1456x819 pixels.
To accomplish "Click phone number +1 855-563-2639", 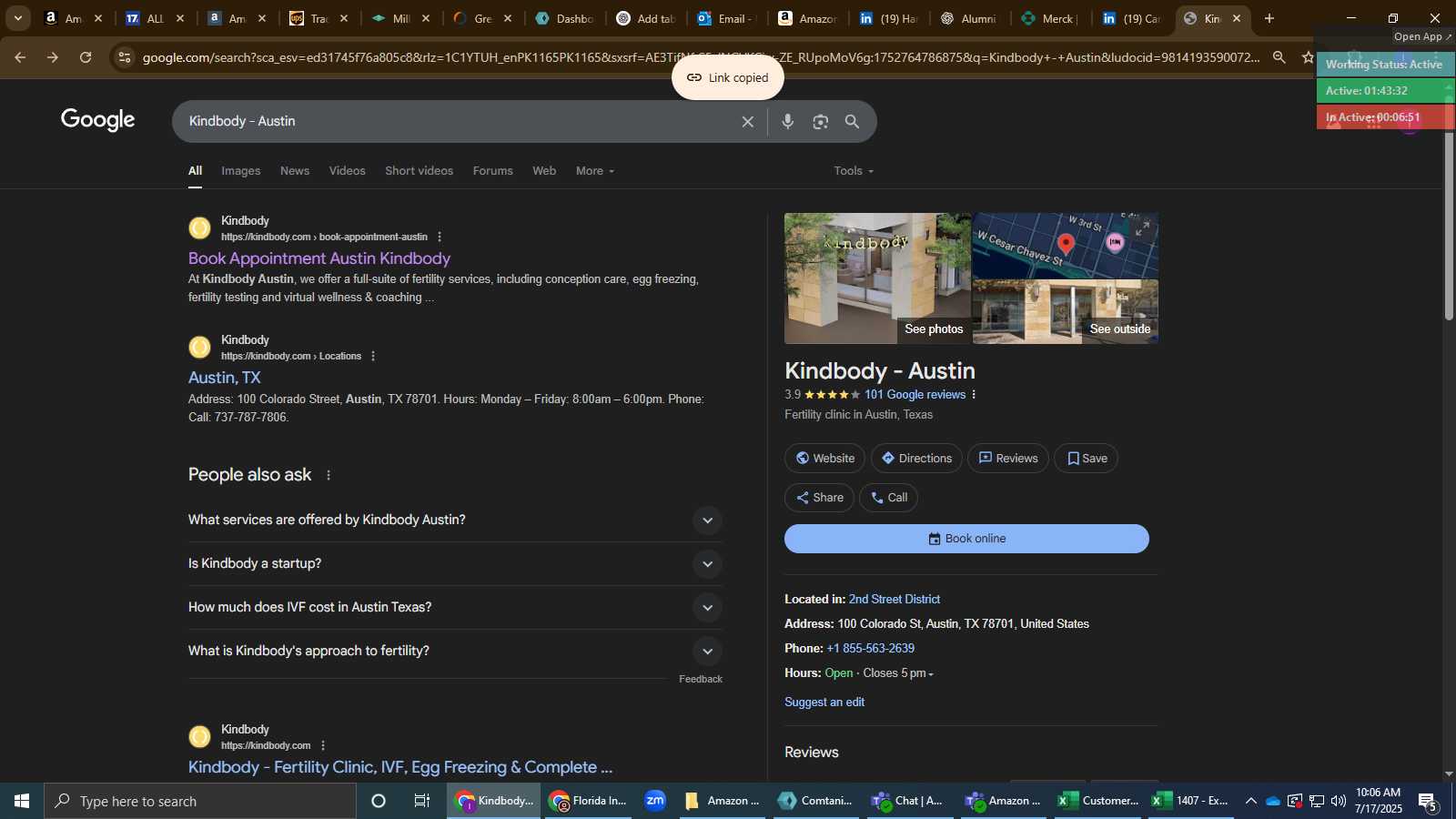I will (x=870, y=649).
